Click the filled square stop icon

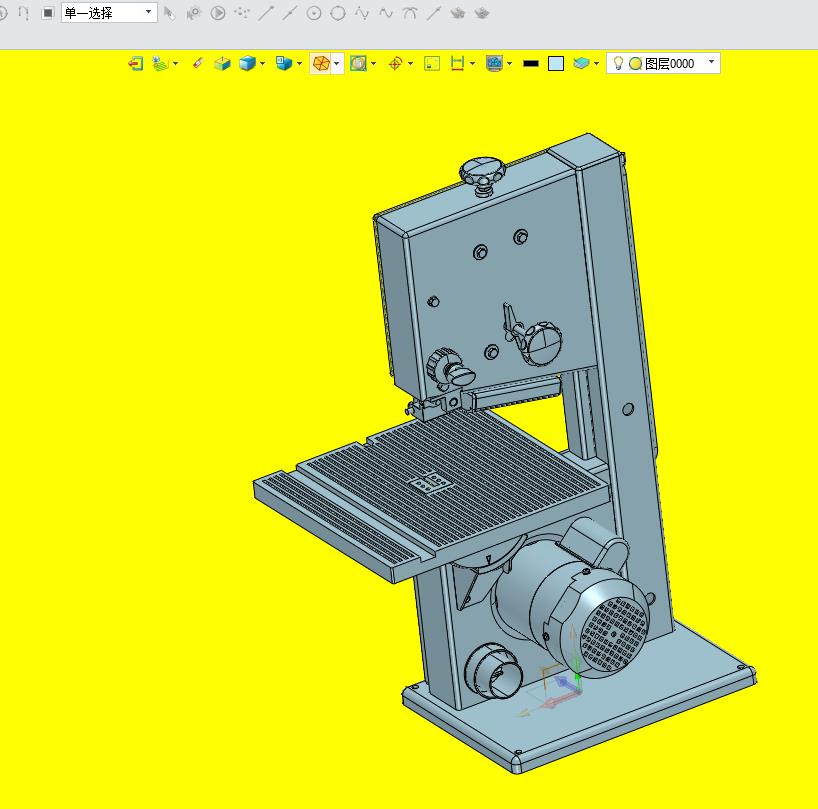click(47, 13)
